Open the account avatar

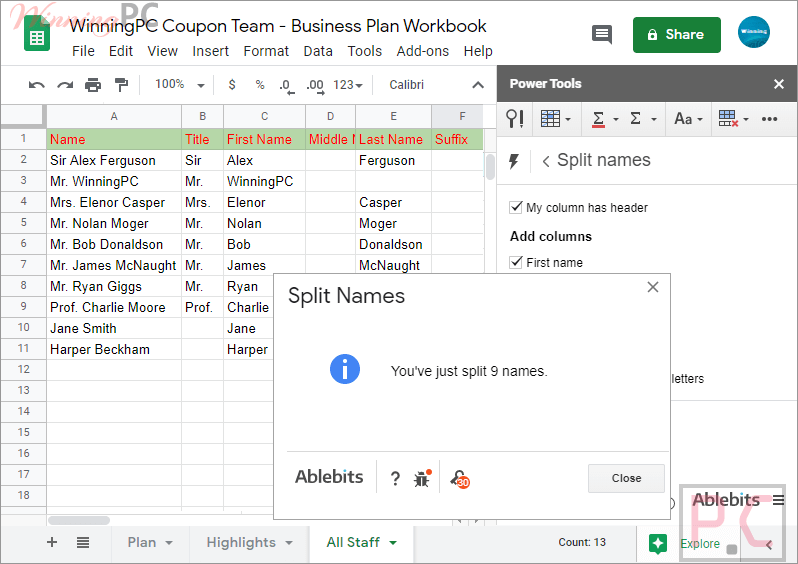coord(754,32)
